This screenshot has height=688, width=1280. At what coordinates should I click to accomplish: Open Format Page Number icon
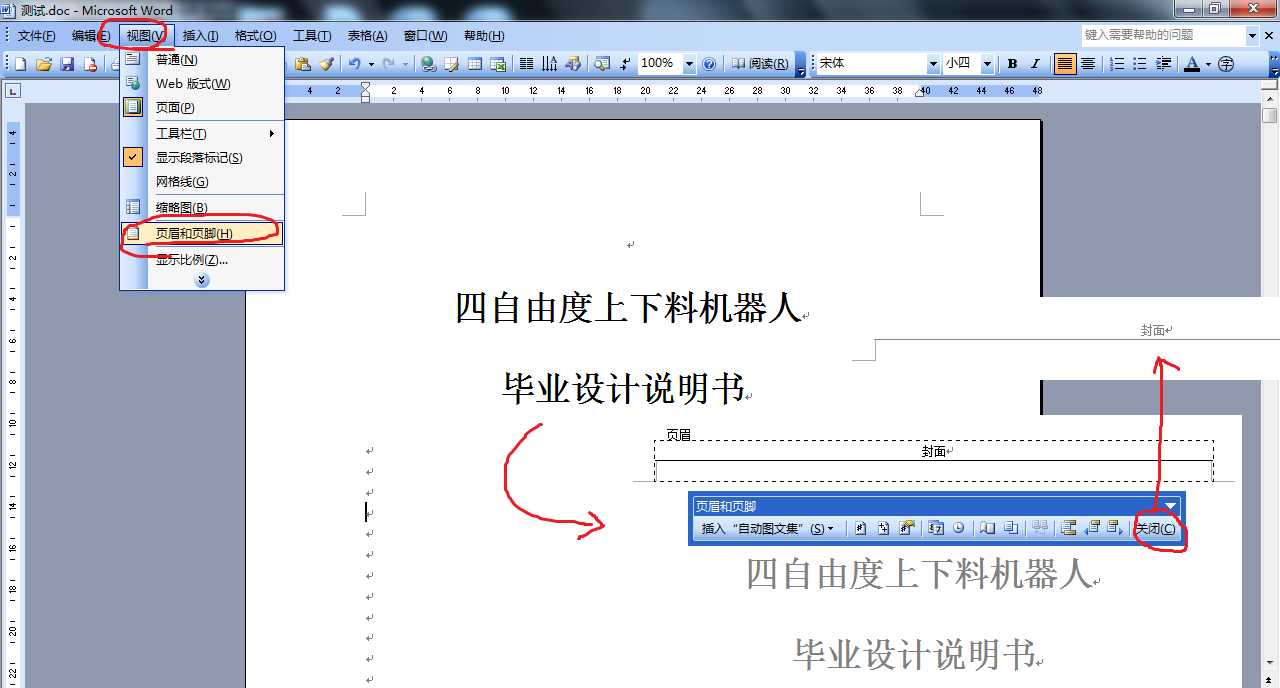click(x=906, y=528)
